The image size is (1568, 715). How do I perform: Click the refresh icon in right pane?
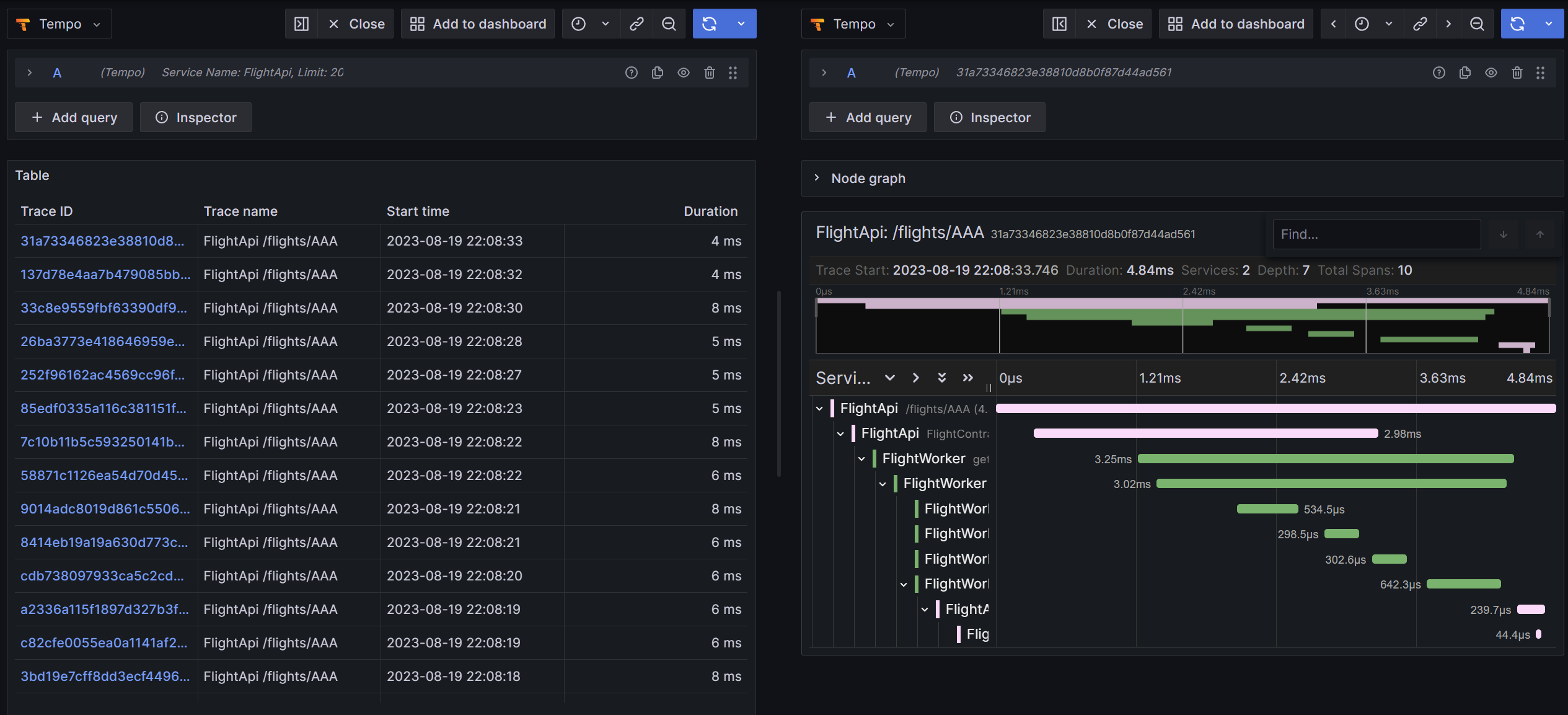(1517, 24)
